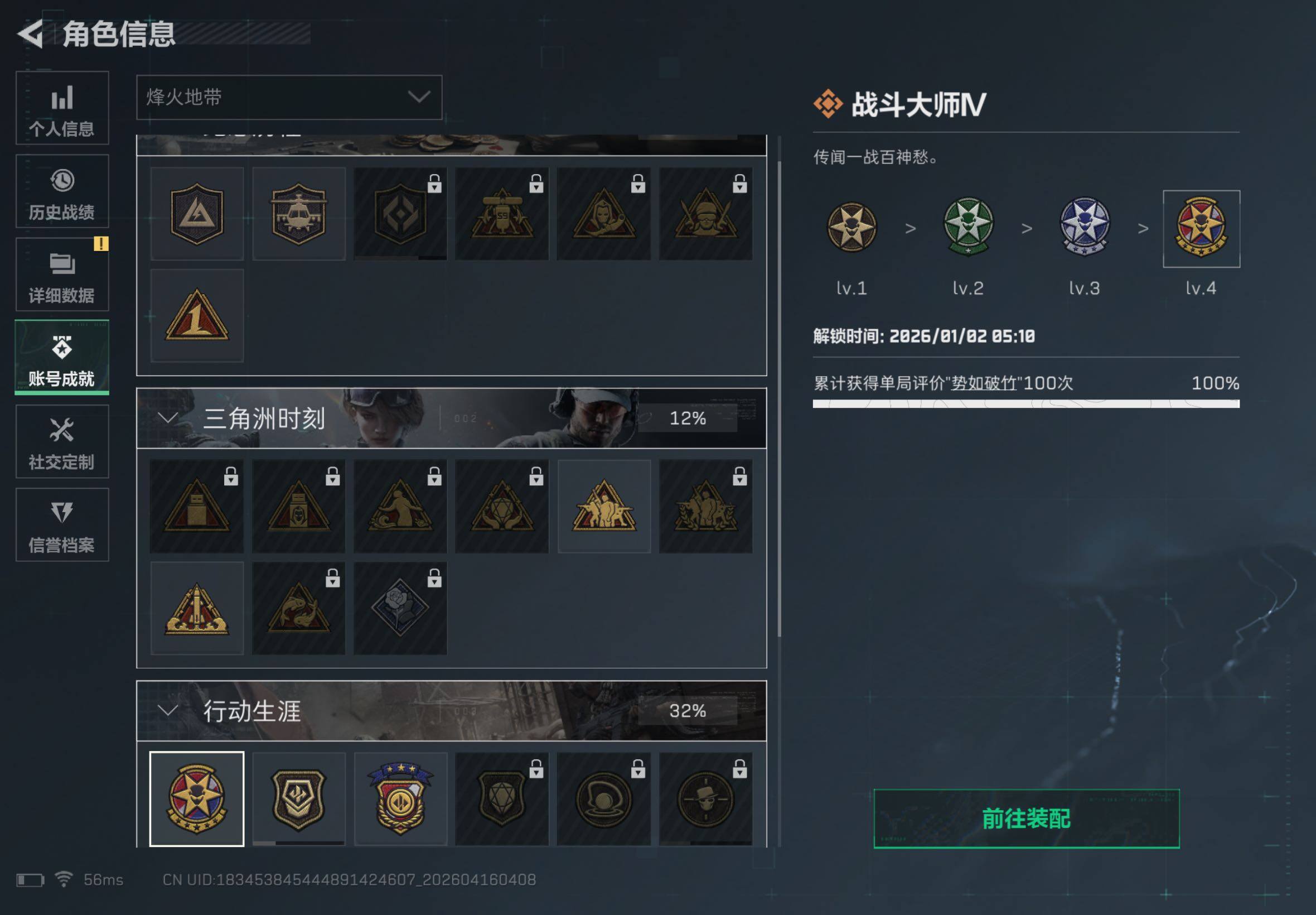Open the 详细数据 tab
Viewport: 1316px width, 915px height.
(62, 274)
